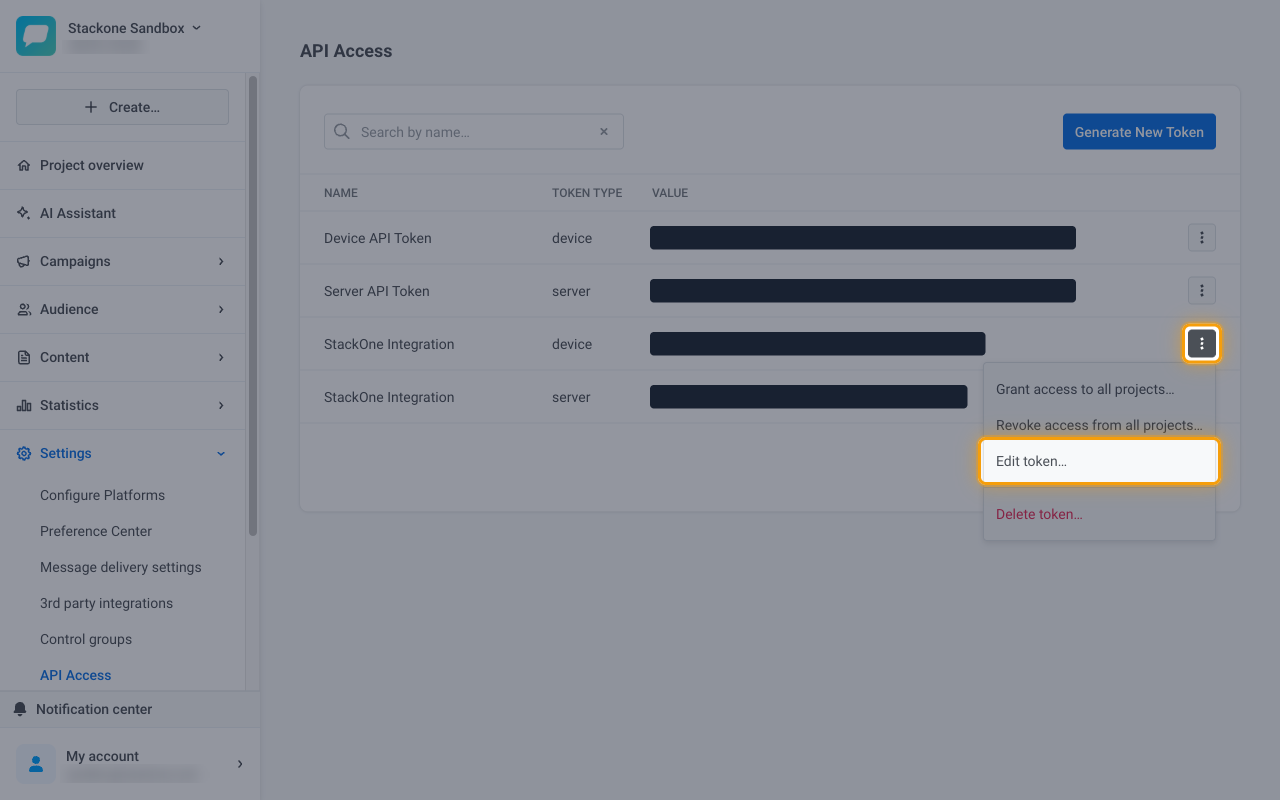The image size is (1280, 800).
Task: Collapse the Settings section chevron
Action: click(x=221, y=453)
